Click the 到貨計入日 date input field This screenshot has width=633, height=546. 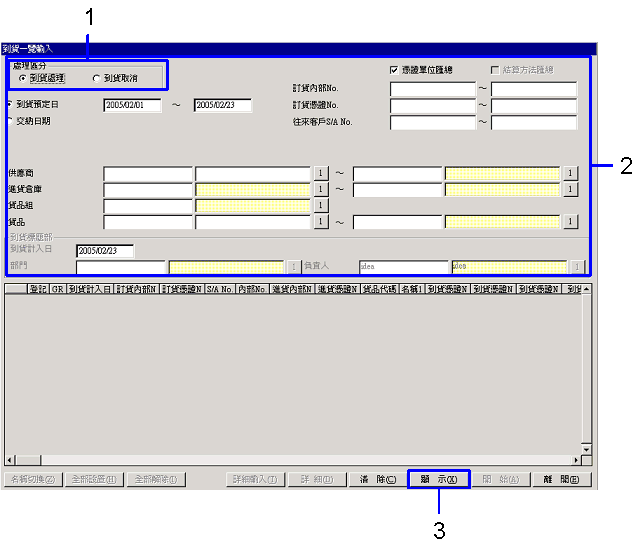point(104,251)
